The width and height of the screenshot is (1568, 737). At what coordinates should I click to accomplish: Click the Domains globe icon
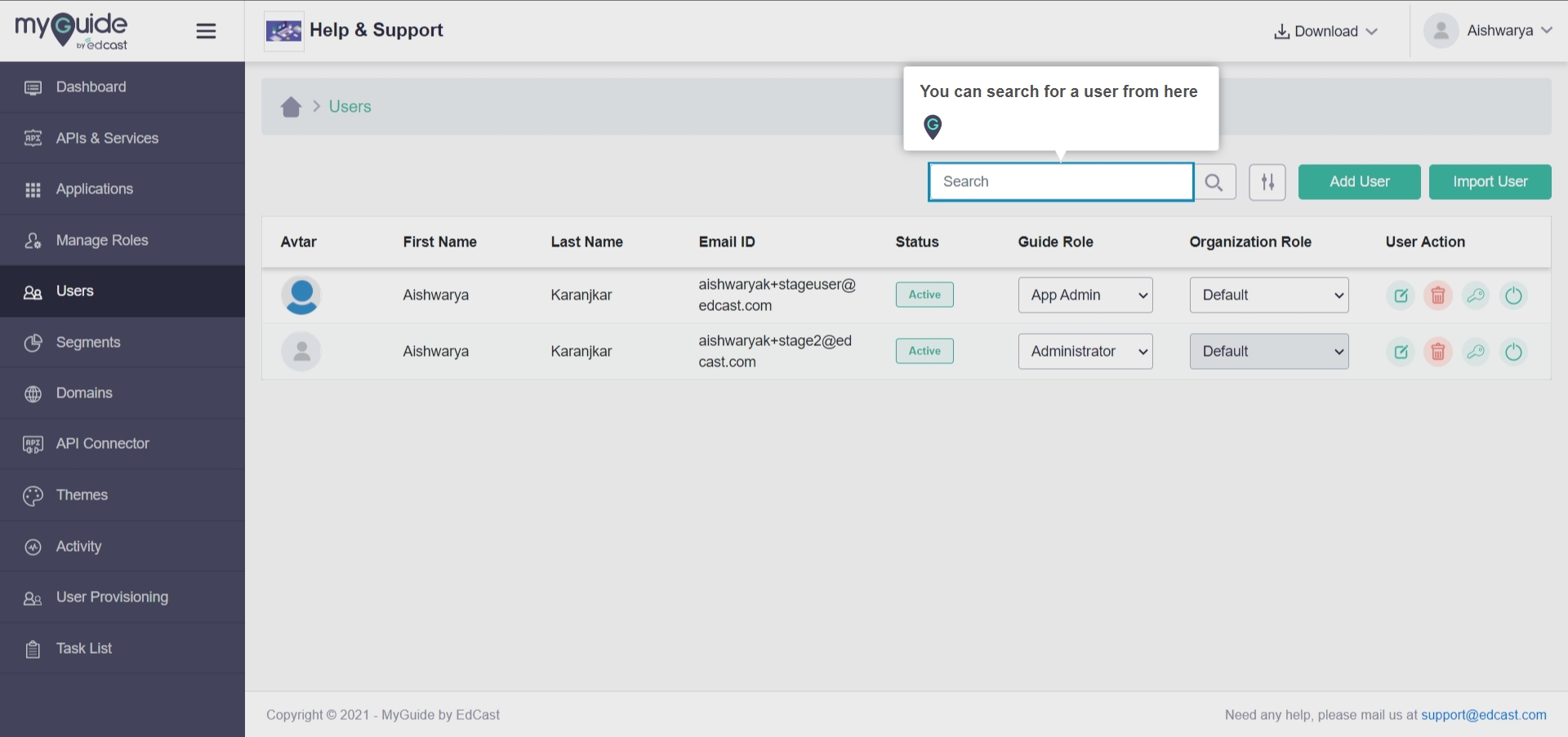pos(33,394)
